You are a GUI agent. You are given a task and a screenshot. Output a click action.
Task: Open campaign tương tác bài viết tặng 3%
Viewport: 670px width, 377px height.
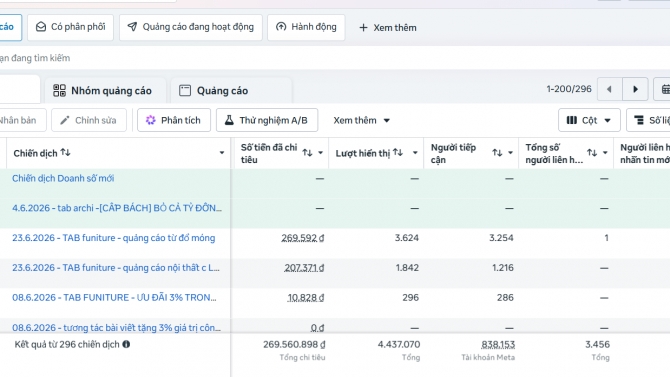tap(116, 328)
